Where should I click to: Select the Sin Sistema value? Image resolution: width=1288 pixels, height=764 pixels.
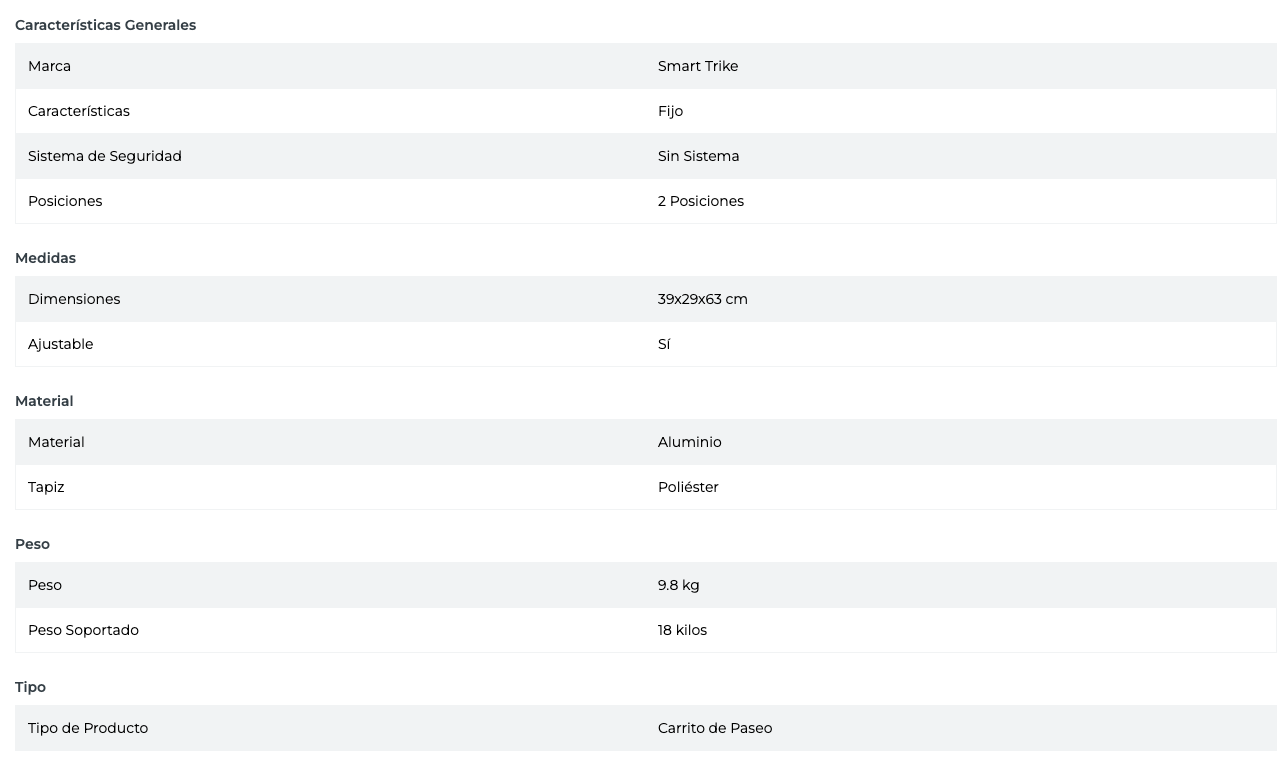698,156
